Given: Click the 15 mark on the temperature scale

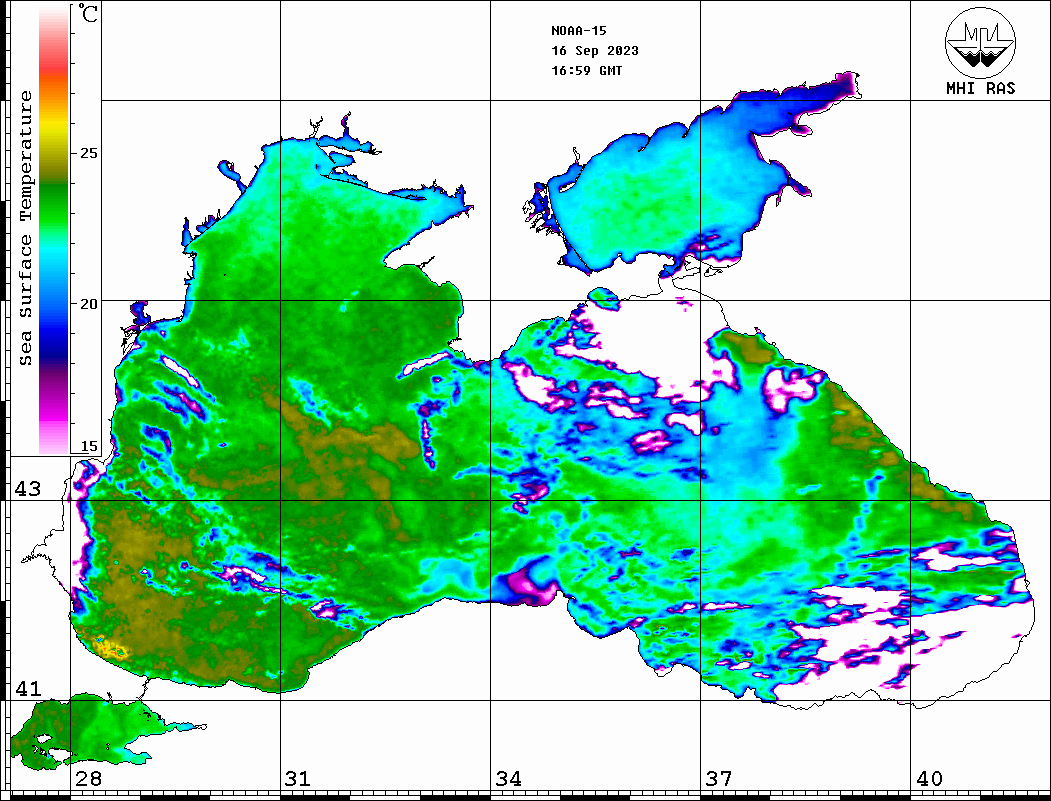Looking at the screenshot, I should click(x=88, y=446).
